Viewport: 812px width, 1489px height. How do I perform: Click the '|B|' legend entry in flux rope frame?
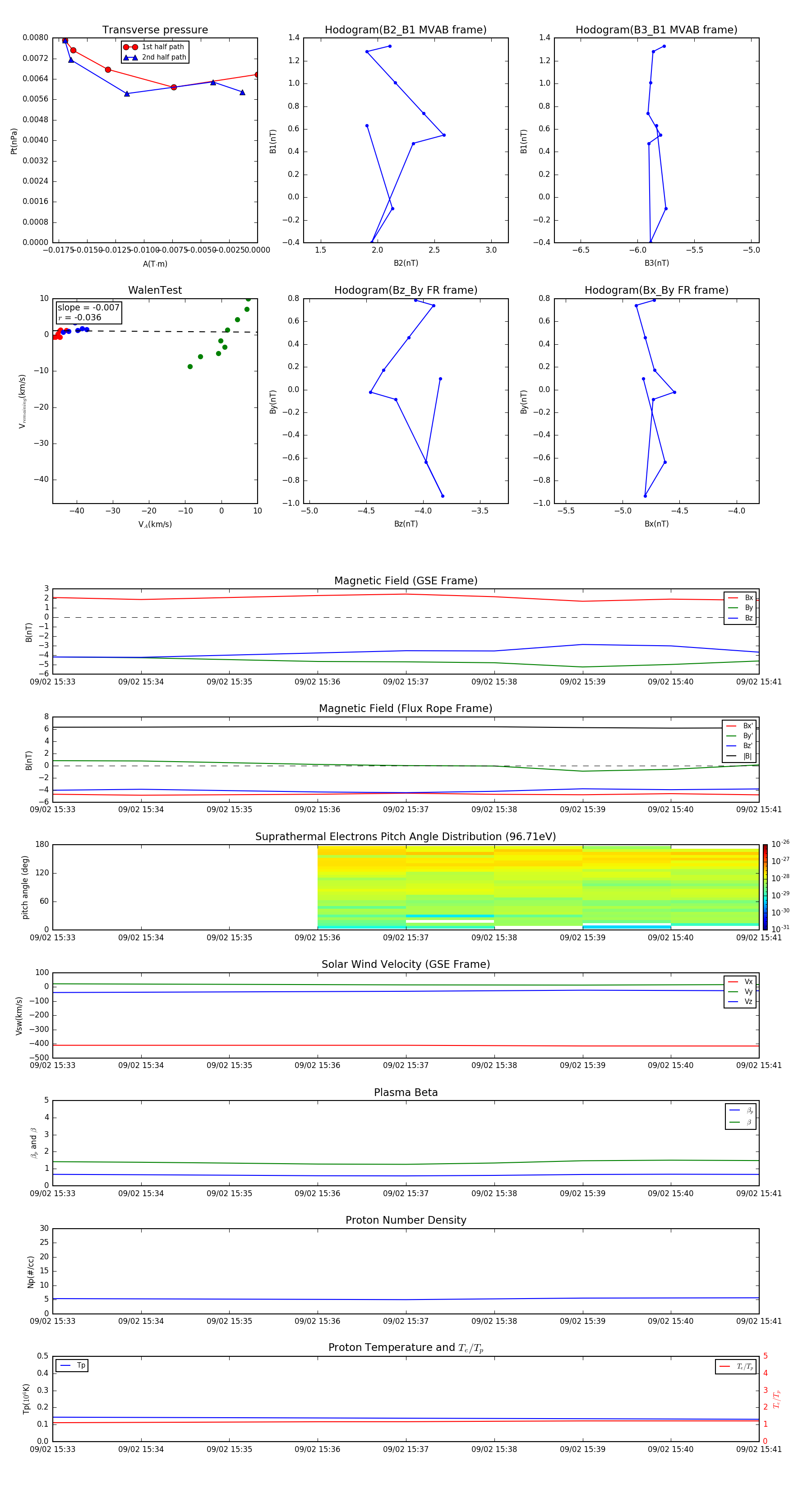(x=739, y=756)
